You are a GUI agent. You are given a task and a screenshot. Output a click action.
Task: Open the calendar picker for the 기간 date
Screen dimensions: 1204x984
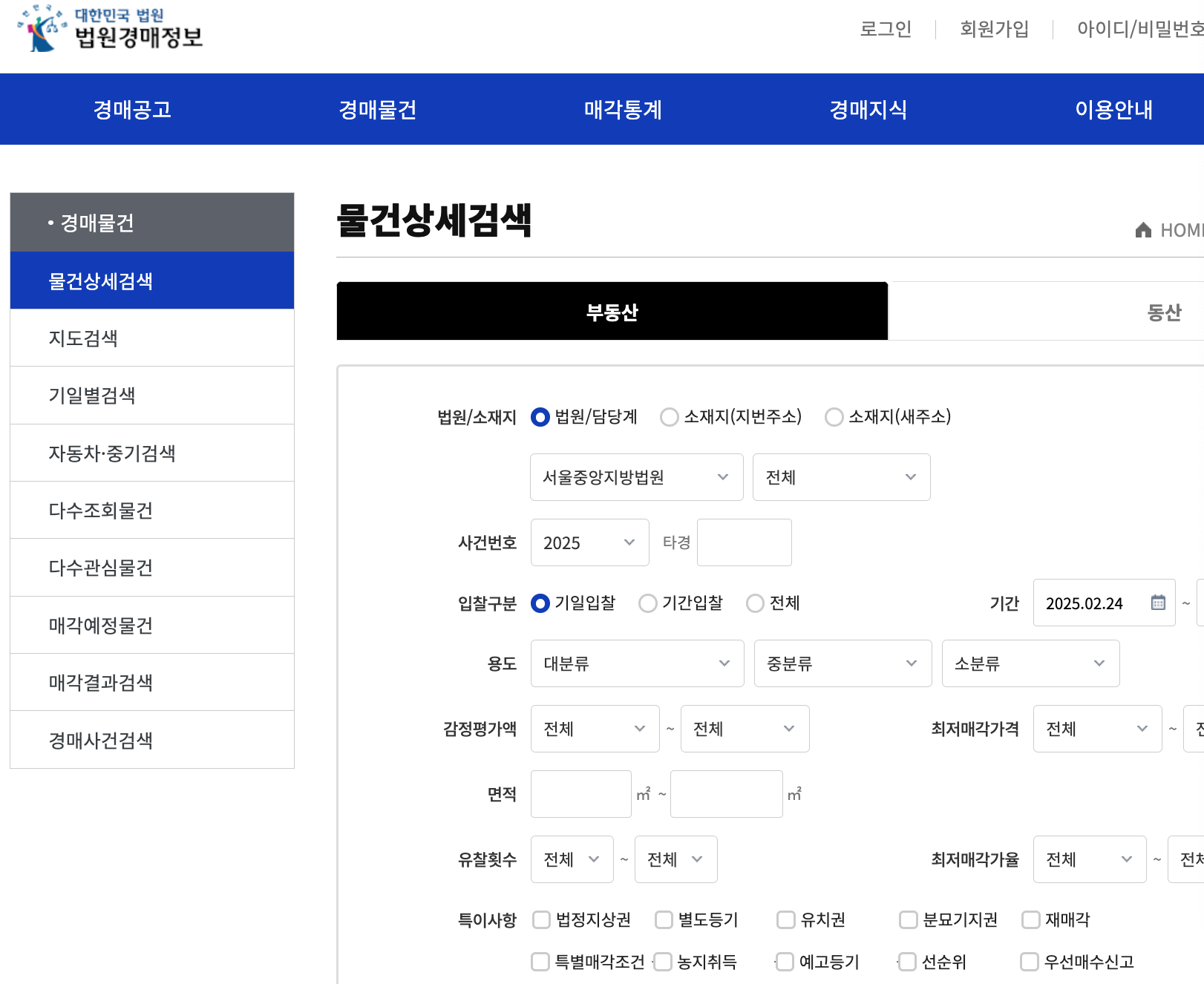1156,603
